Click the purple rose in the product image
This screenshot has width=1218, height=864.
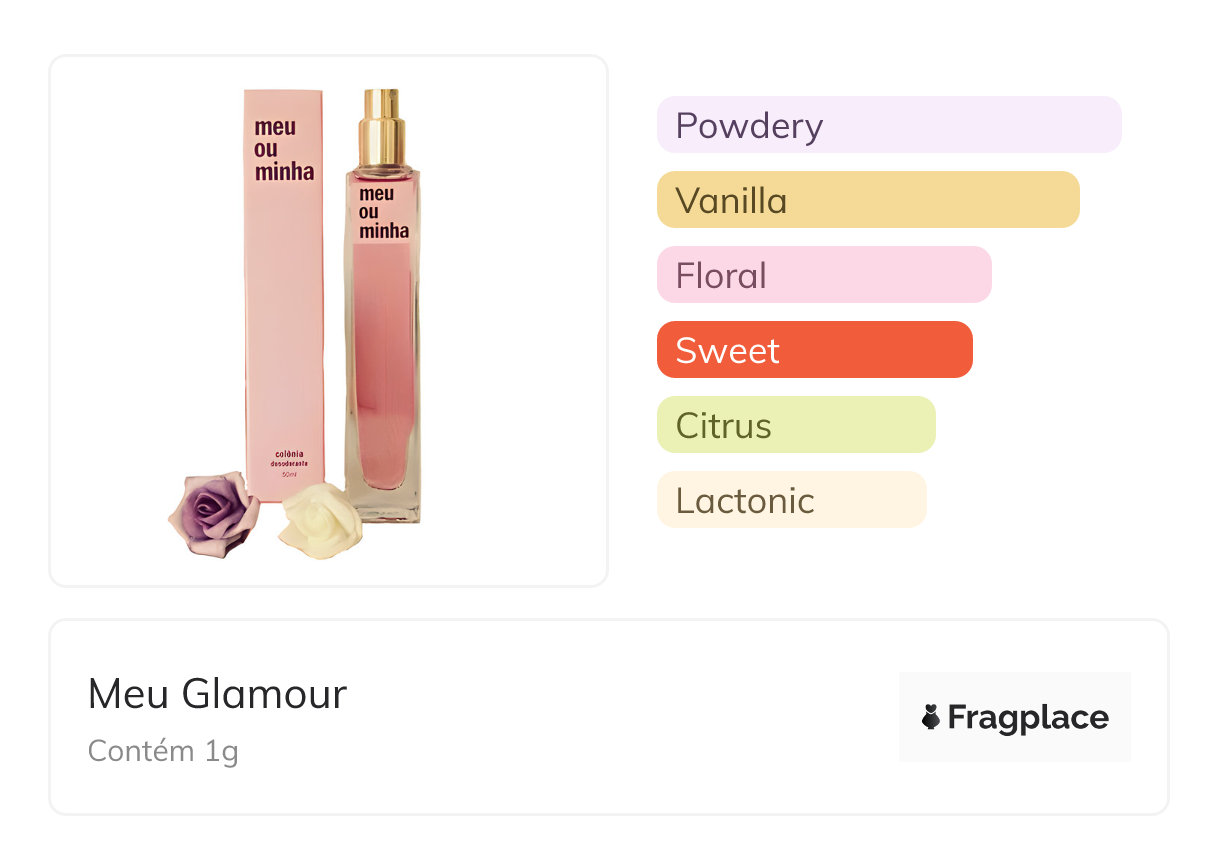[x=212, y=513]
